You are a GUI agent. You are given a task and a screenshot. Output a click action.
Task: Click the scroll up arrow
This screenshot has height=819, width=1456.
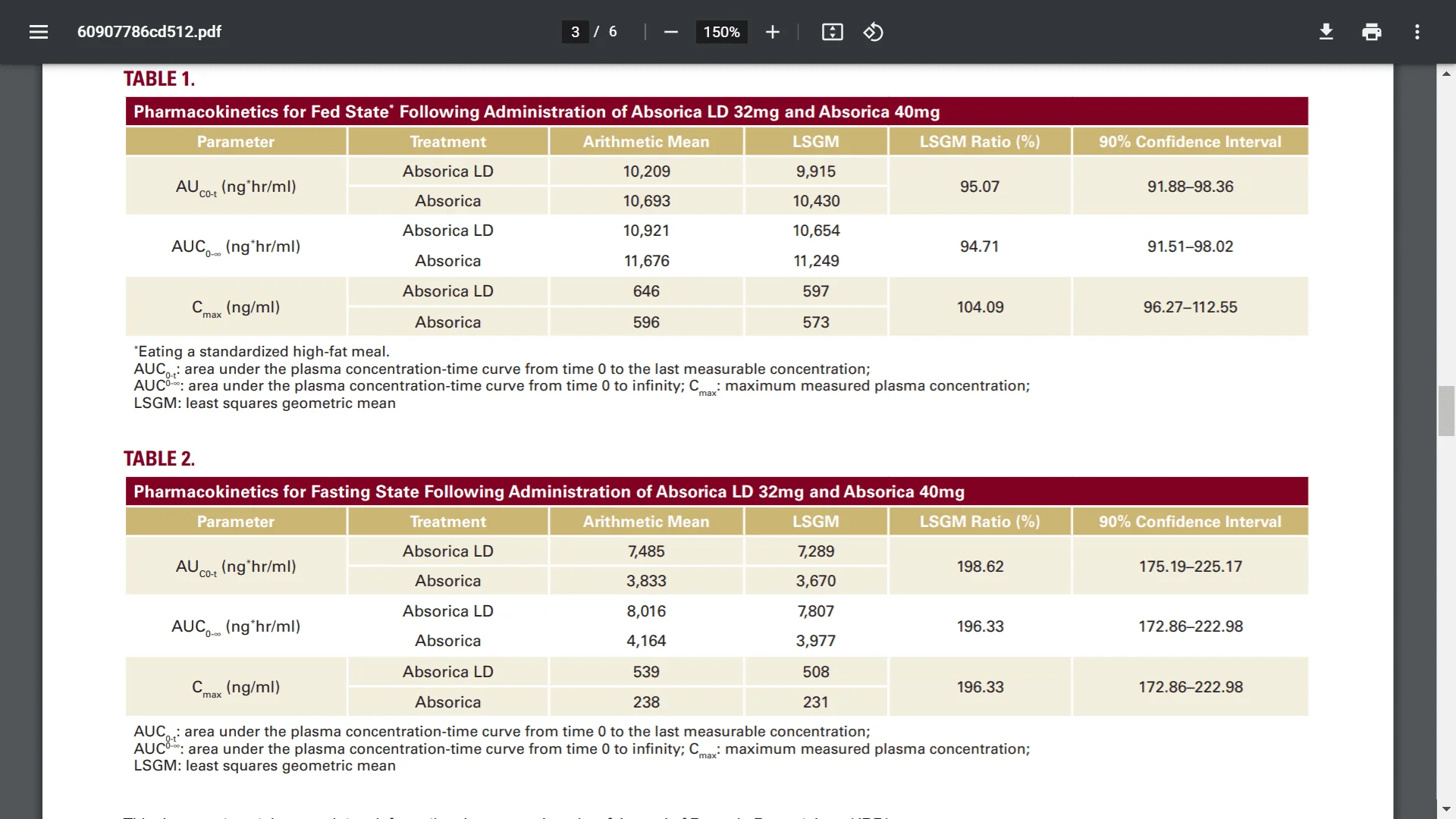[1446, 74]
